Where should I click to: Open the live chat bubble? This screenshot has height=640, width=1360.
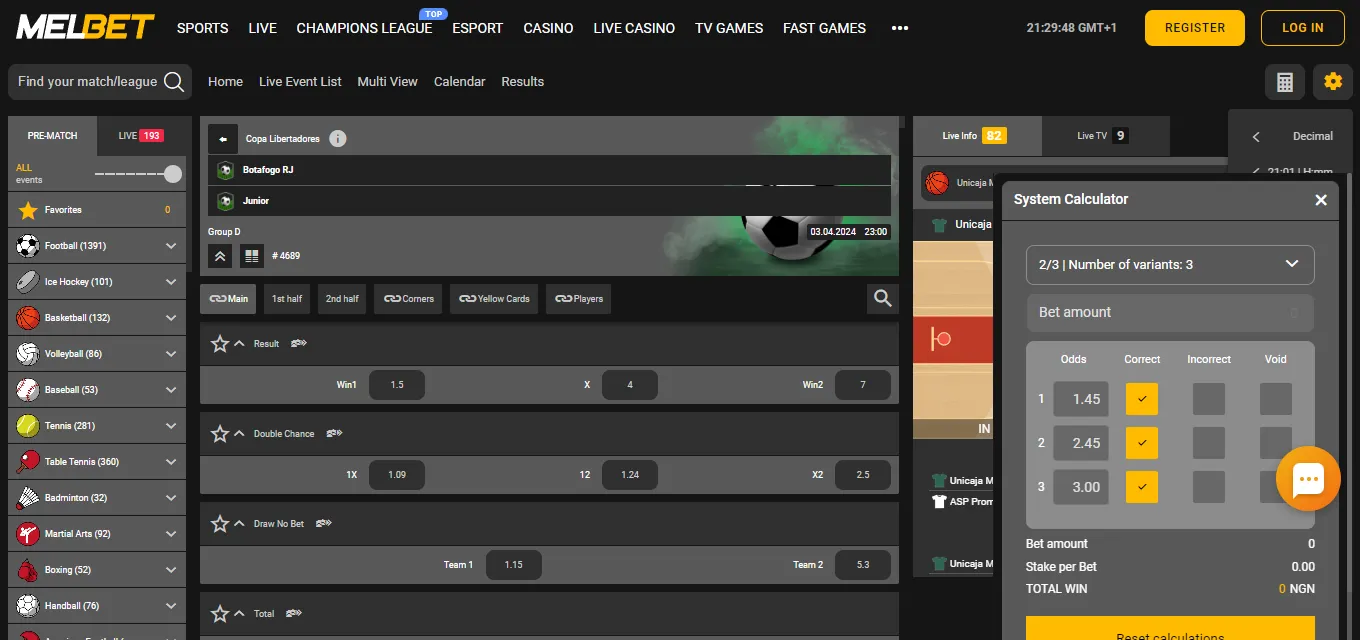point(1308,478)
